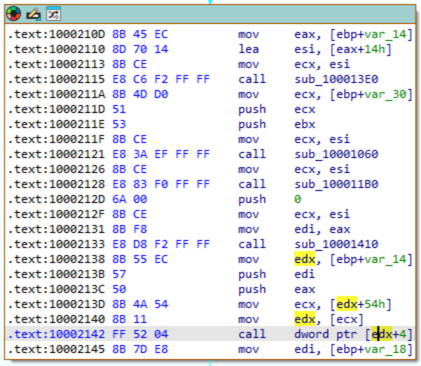Click bytes E8 C6 F2 FF FF

[x=161, y=79]
